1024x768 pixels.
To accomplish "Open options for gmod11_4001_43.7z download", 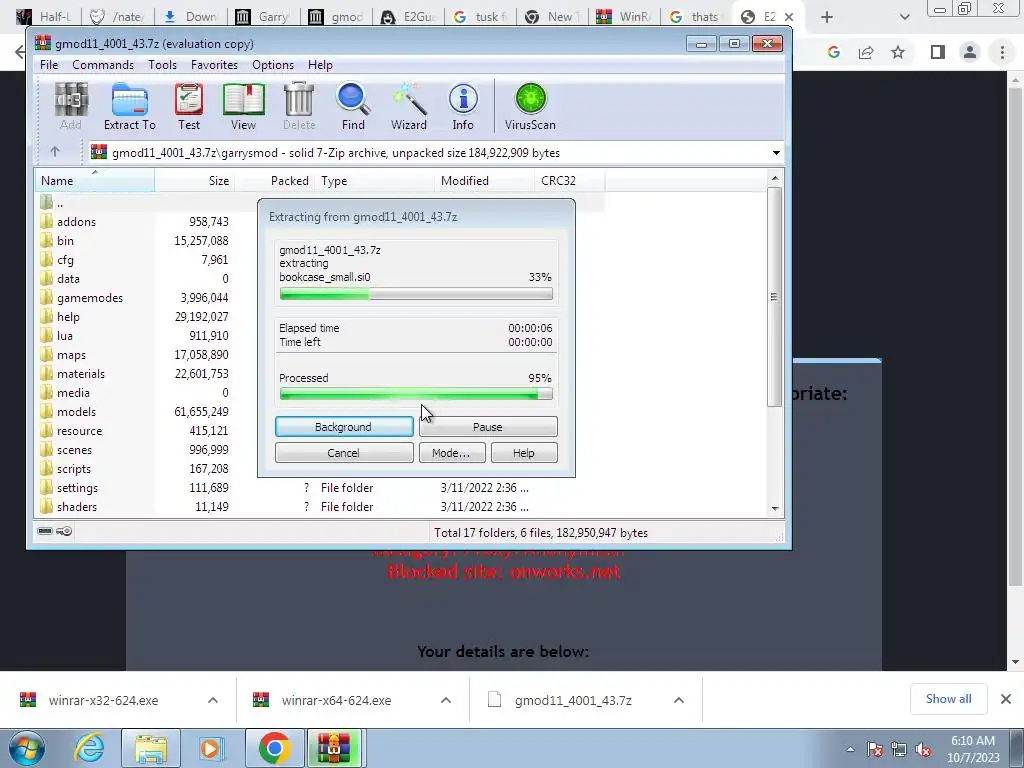I will [x=679, y=700].
